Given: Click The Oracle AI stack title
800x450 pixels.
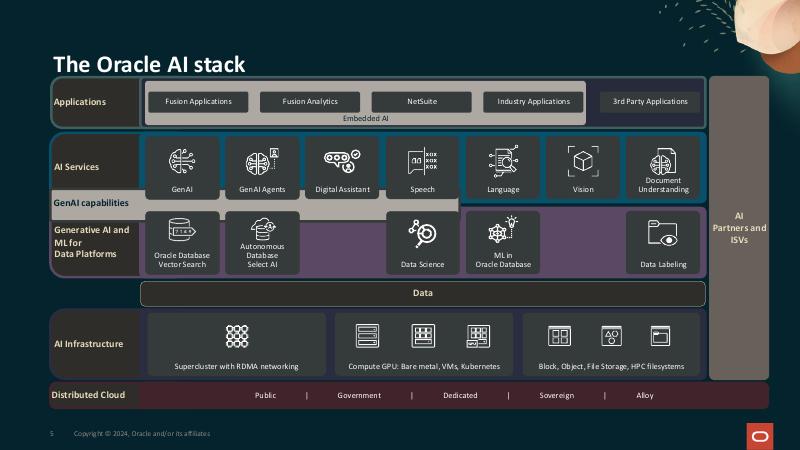Looking at the screenshot, I should point(149,65).
